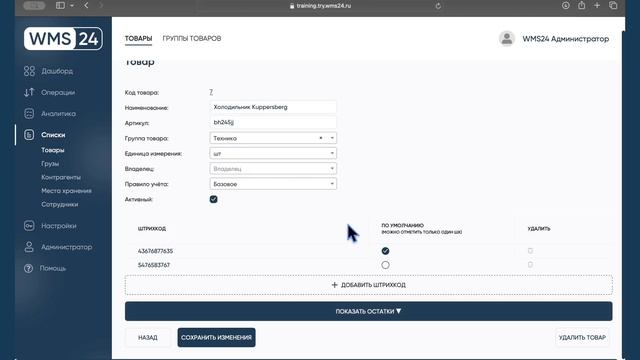Open Администратор in the sidebar
The image size is (640, 360).
click(x=67, y=247)
